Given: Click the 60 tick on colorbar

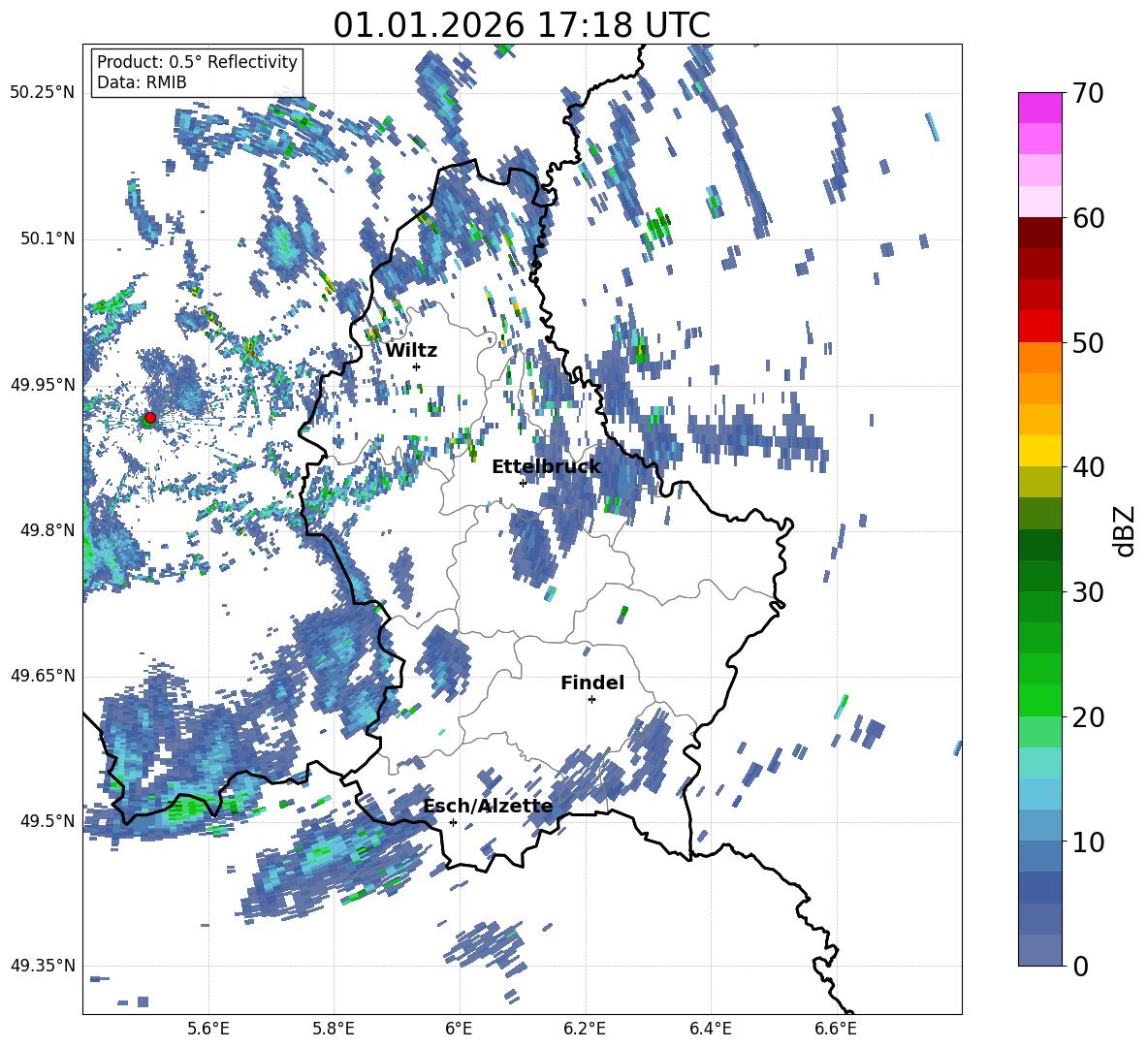Looking at the screenshot, I should [x=1088, y=218].
